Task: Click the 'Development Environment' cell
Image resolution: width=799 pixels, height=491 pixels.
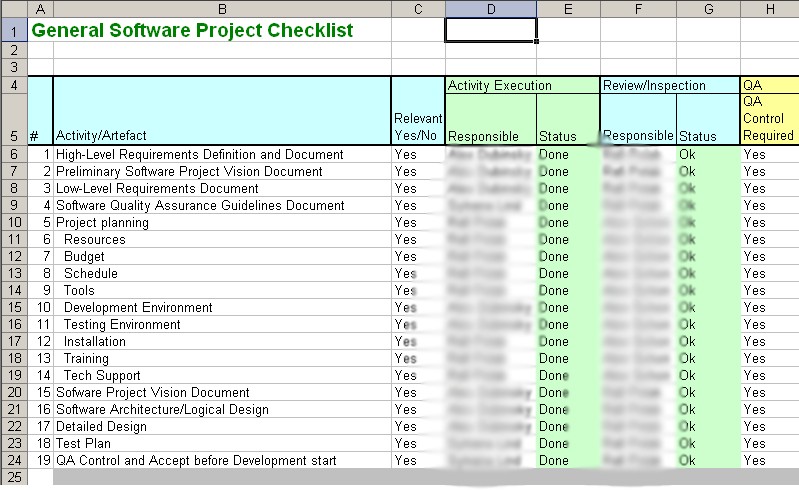Action: 222,308
